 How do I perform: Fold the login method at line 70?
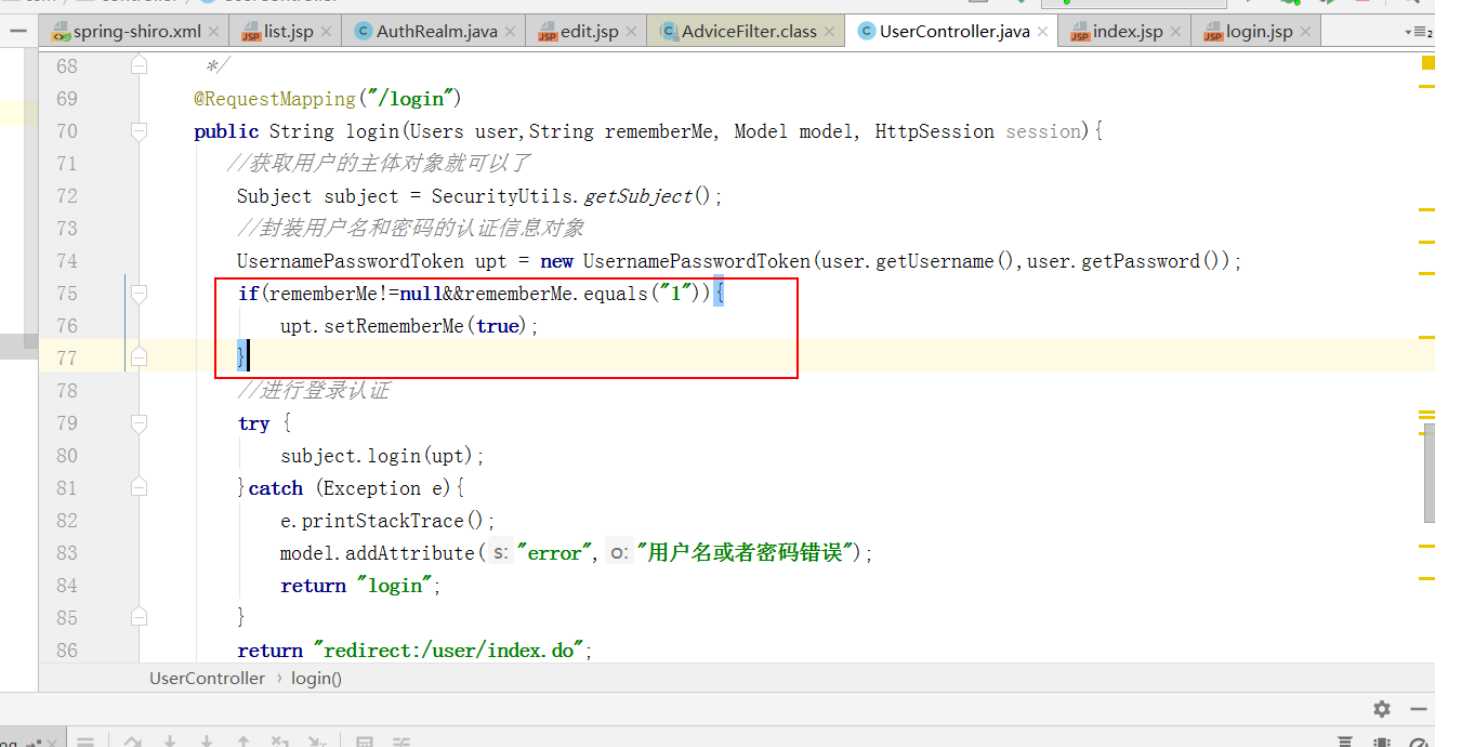(x=139, y=131)
